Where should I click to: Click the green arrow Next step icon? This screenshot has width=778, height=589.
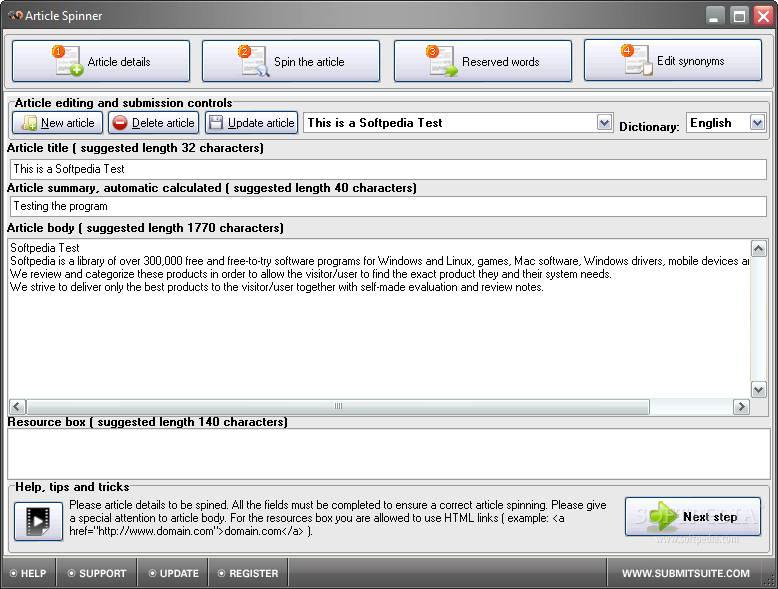pyautogui.click(x=662, y=517)
